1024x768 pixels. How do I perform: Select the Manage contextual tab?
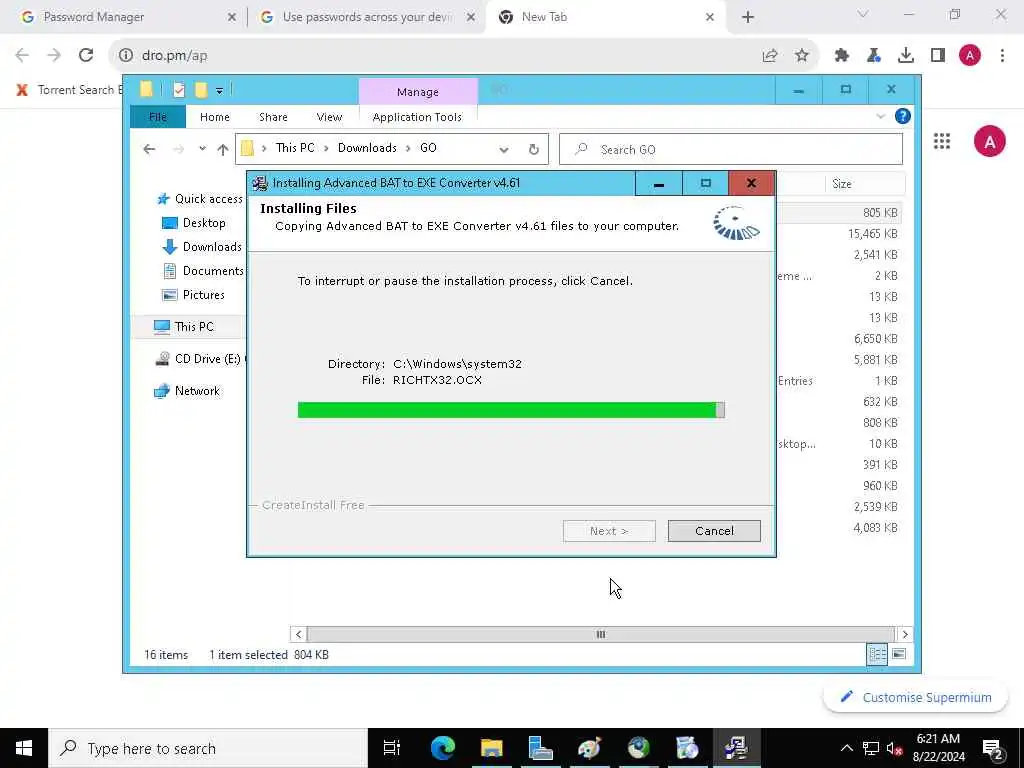click(x=418, y=92)
